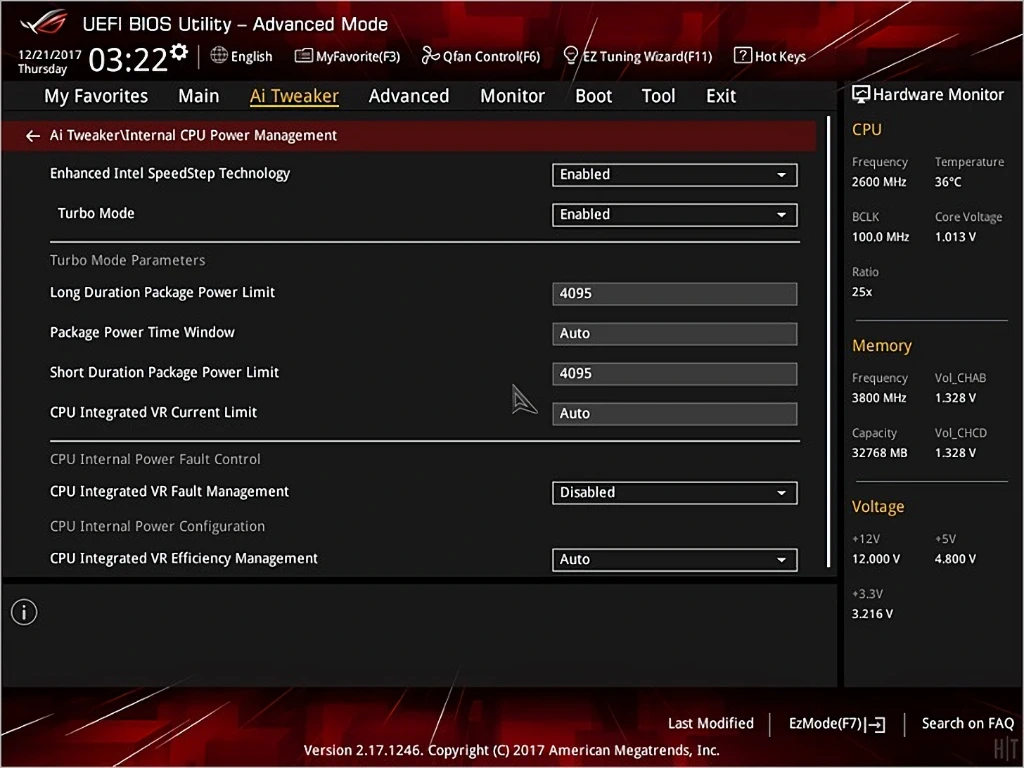
Task: Open CPU Integrated VR Efficiency Management dropdown
Action: [675, 560]
